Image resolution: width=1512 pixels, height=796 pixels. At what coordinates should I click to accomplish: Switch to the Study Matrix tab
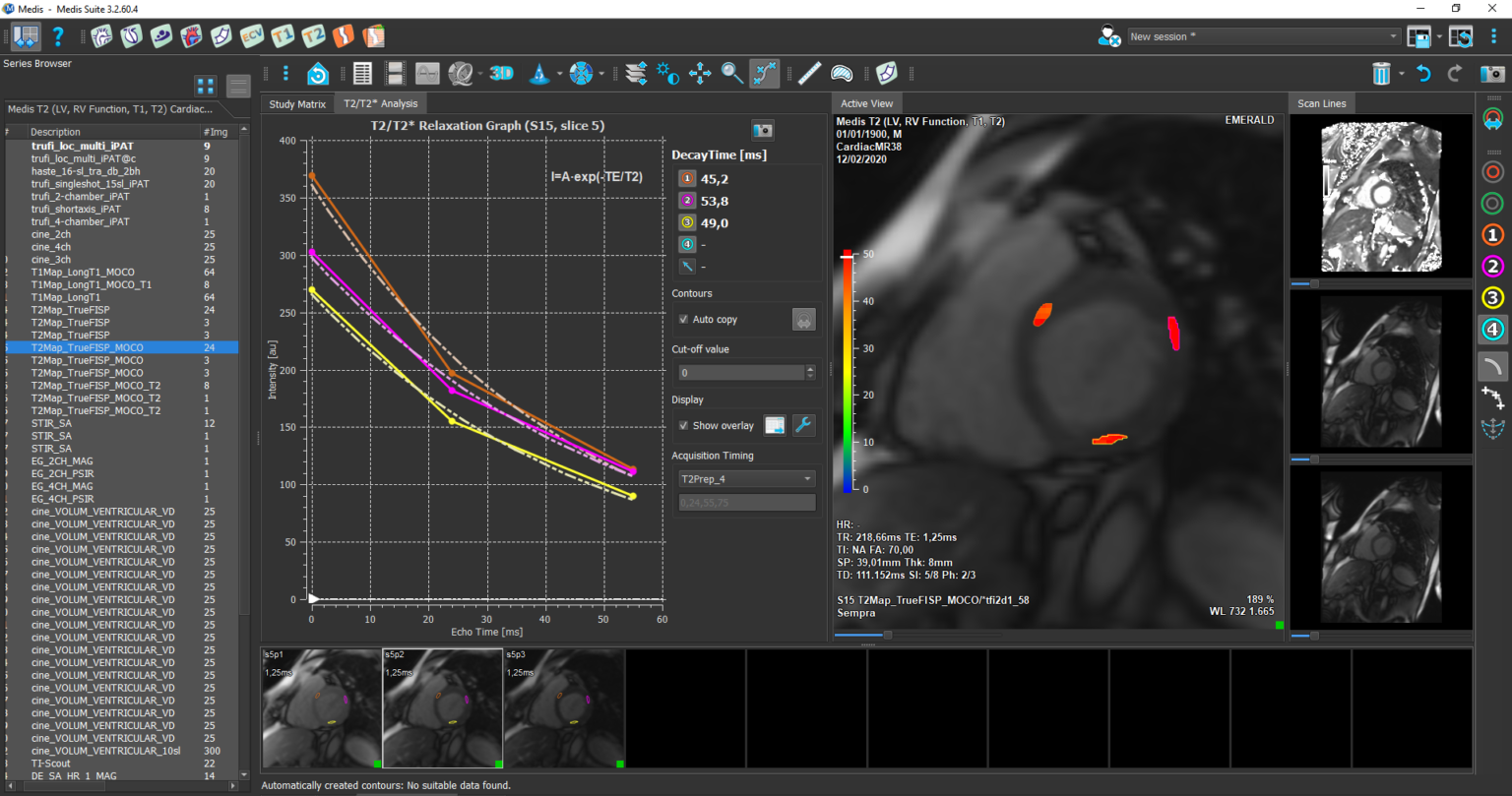point(297,102)
